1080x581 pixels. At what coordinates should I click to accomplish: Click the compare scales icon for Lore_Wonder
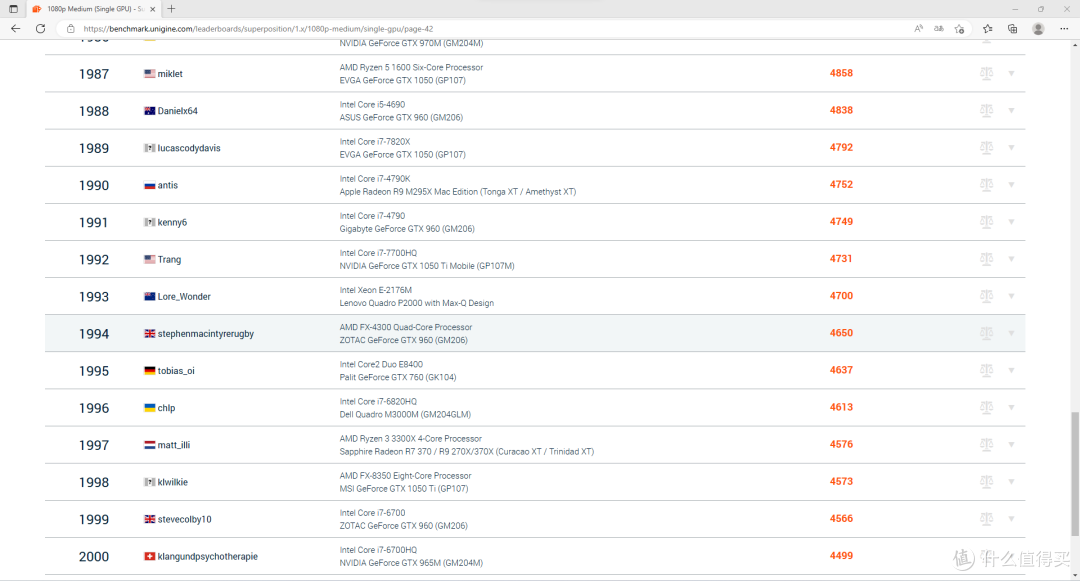pyautogui.click(x=986, y=296)
